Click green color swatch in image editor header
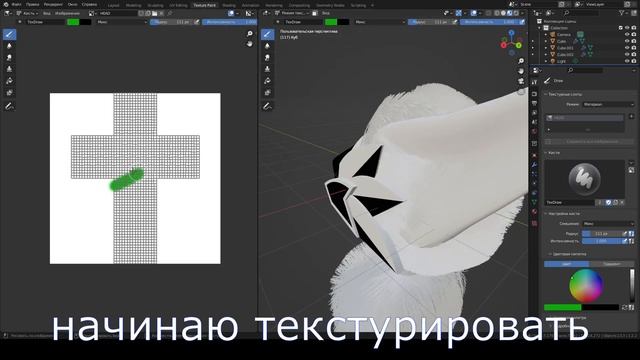The height and width of the screenshot is (360, 640). [x=73, y=22]
